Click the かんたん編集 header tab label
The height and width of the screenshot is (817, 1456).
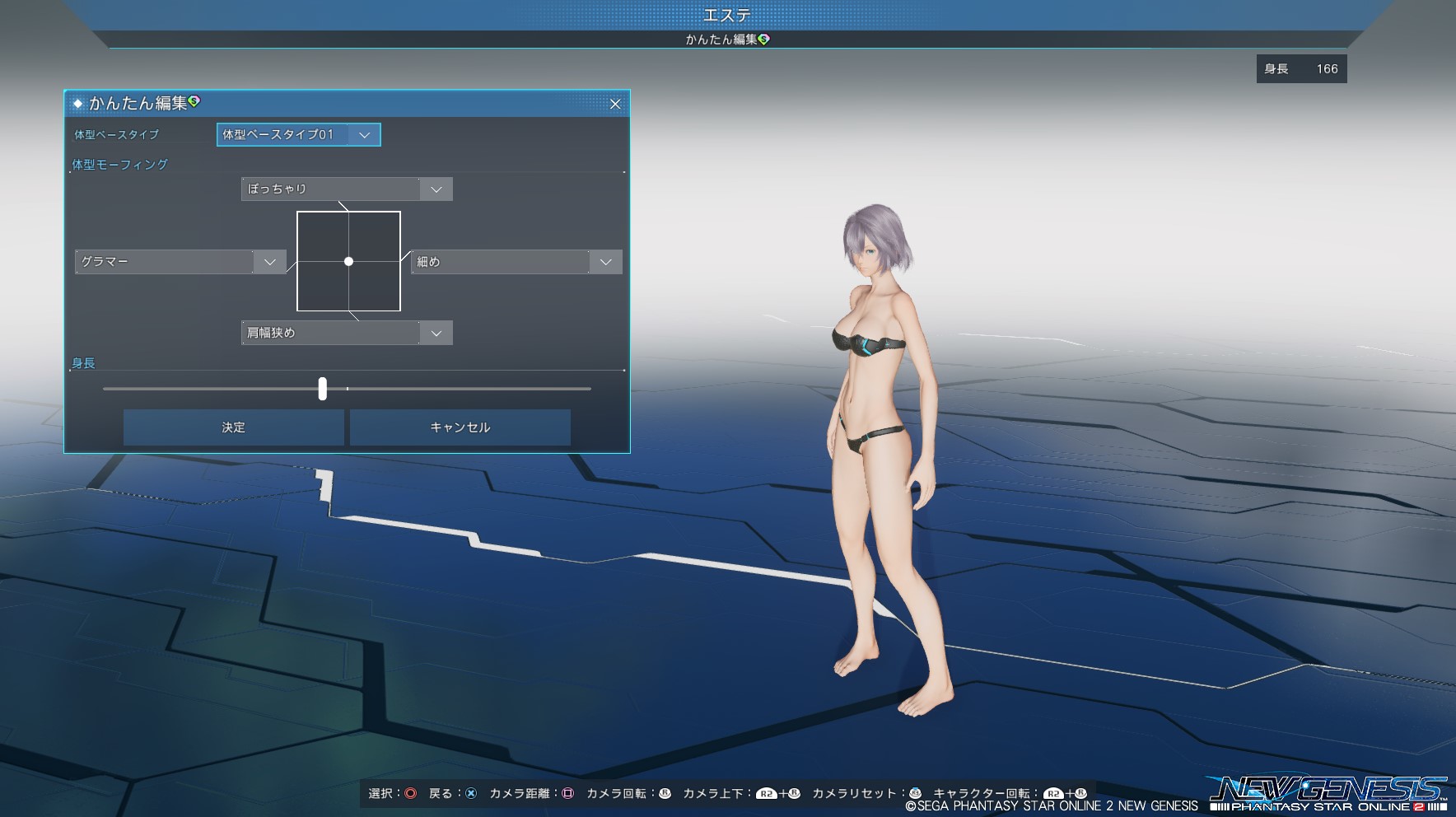[721, 40]
